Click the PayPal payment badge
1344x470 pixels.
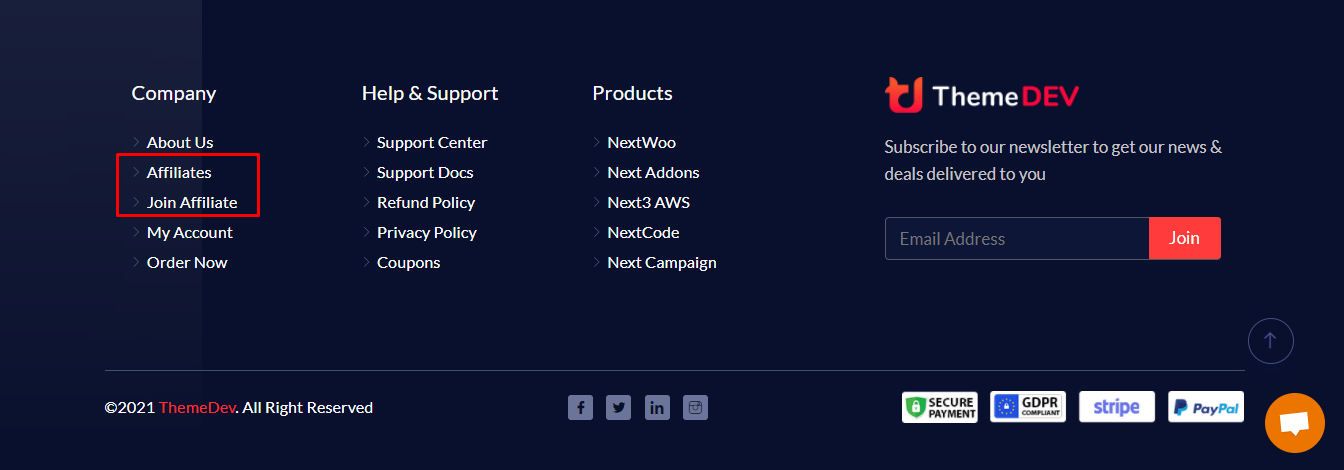[x=1206, y=407]
